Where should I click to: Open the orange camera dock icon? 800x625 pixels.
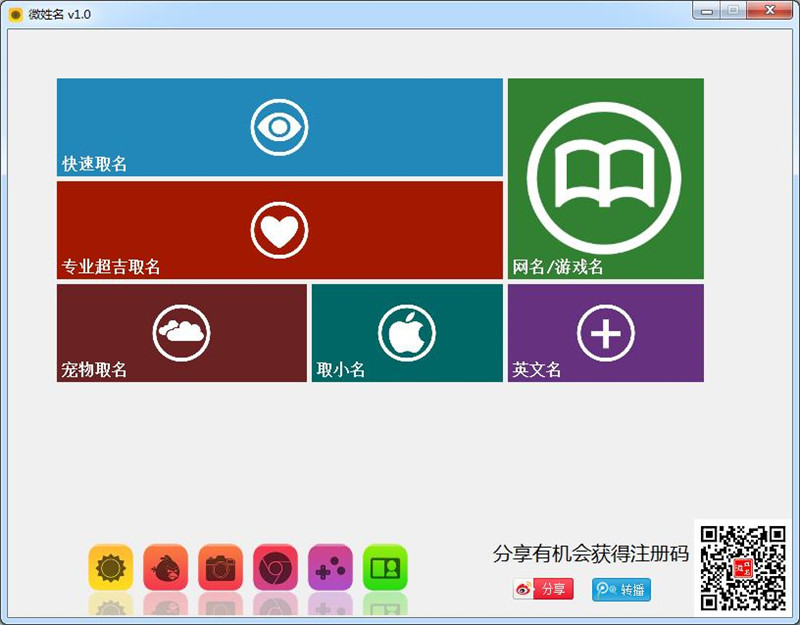pos(220,568)
